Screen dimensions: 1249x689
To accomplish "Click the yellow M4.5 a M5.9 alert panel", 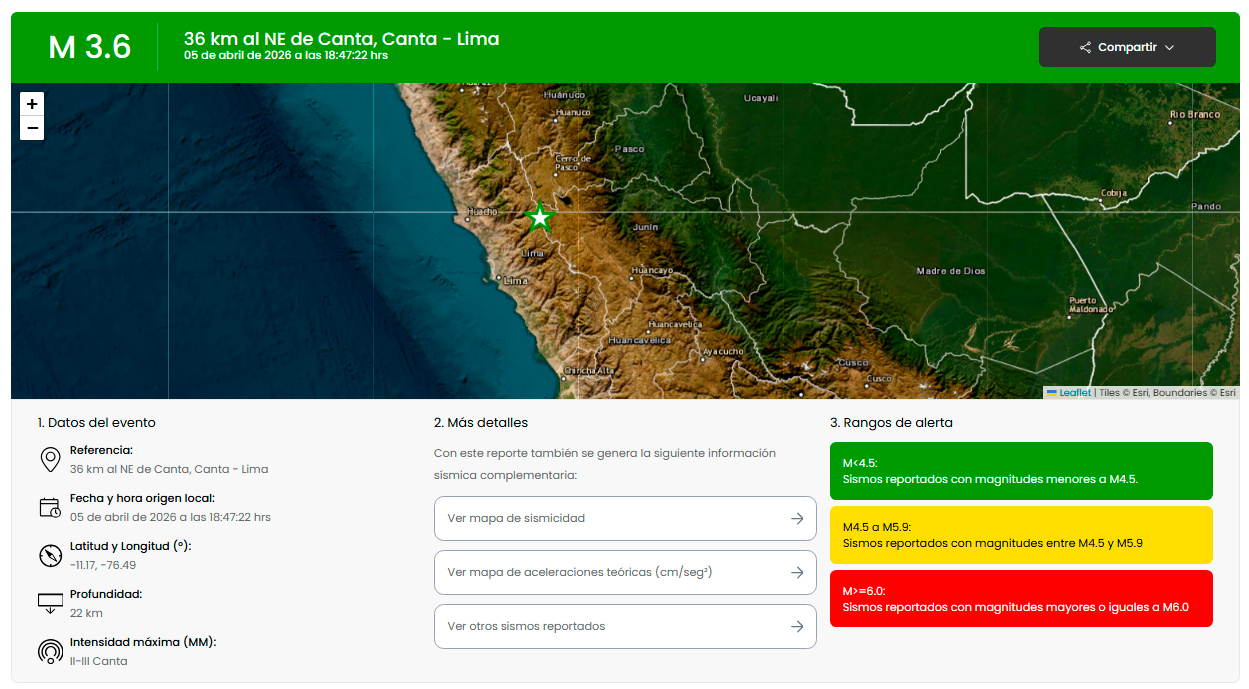I will pos(1021,534).
